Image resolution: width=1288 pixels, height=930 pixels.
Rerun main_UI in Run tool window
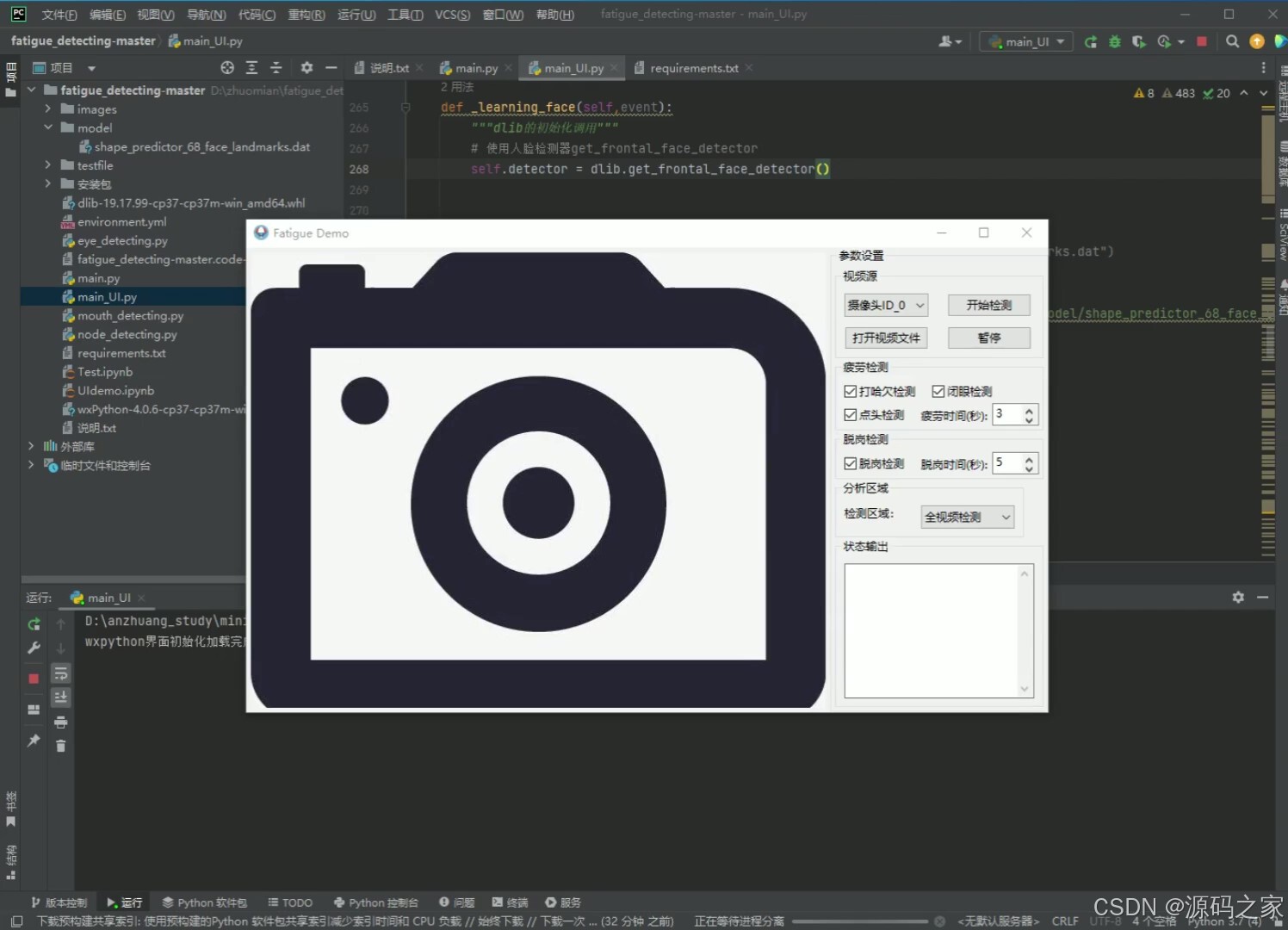coord(34,623)
